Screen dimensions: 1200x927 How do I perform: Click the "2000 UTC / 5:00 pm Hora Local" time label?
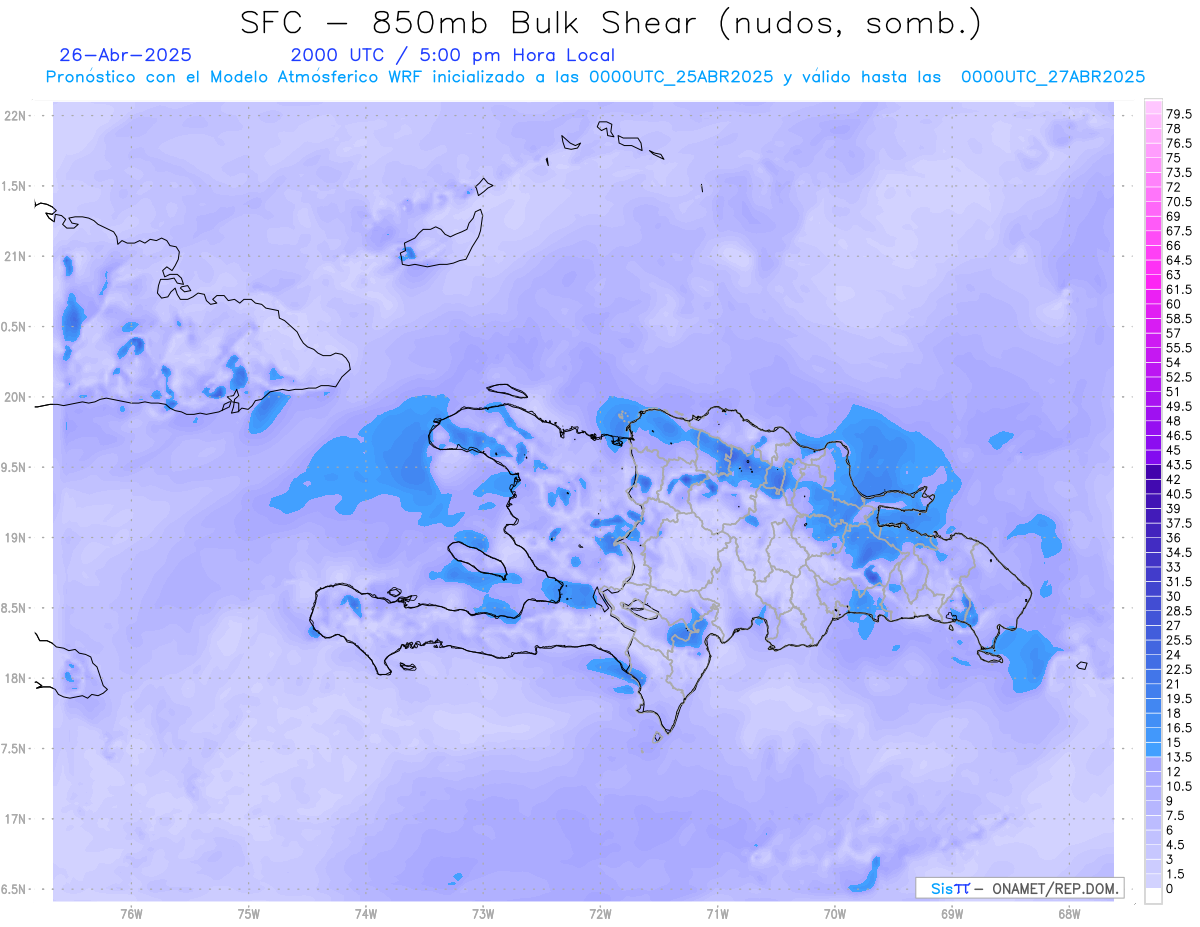pyautogui.click(x=452, y=56)
